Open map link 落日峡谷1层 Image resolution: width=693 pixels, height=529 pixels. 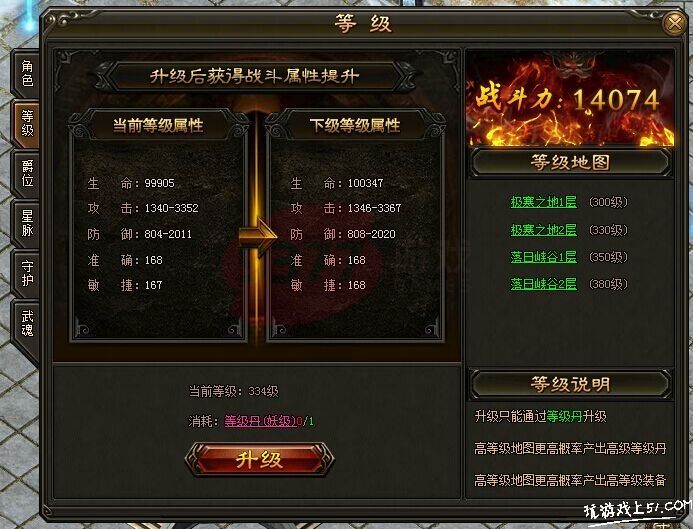543,257
